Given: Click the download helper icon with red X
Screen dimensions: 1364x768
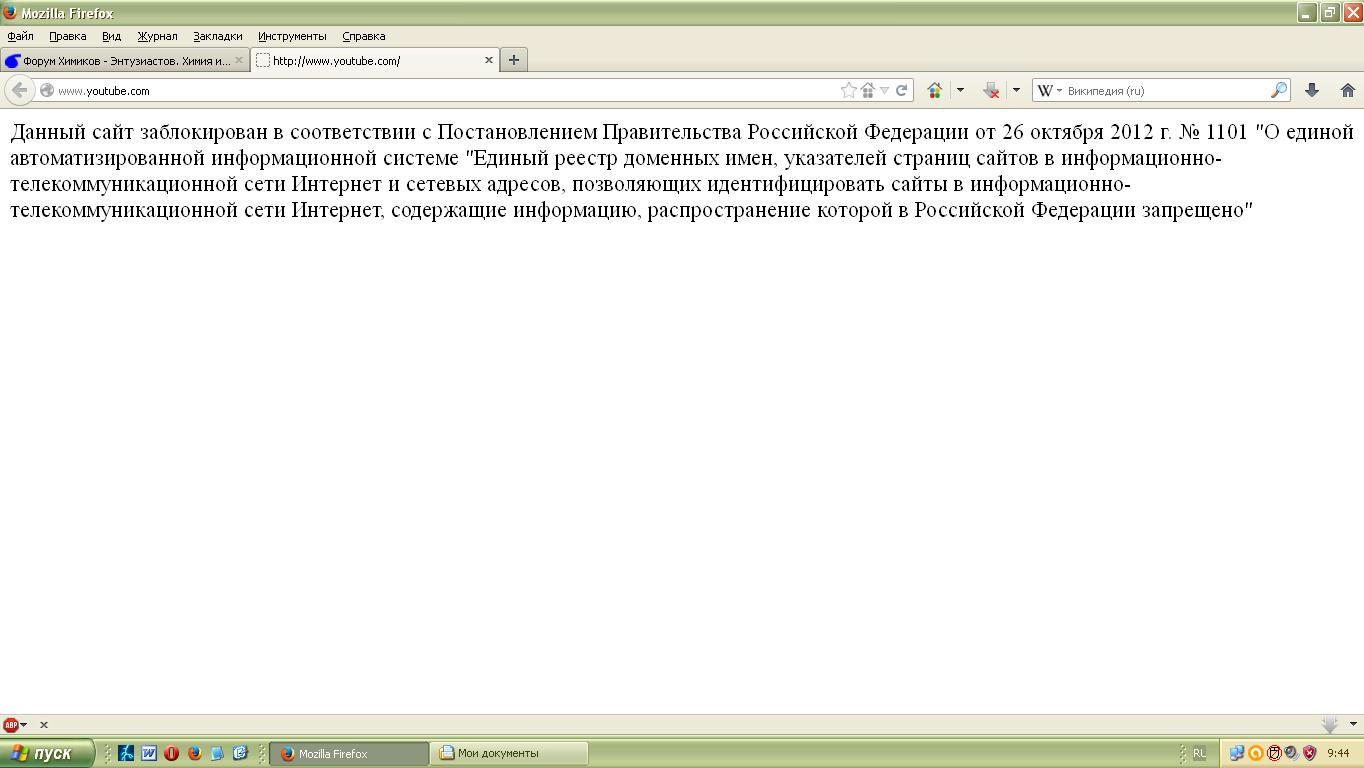Looking at the screenshot, I should click(991, 90).
